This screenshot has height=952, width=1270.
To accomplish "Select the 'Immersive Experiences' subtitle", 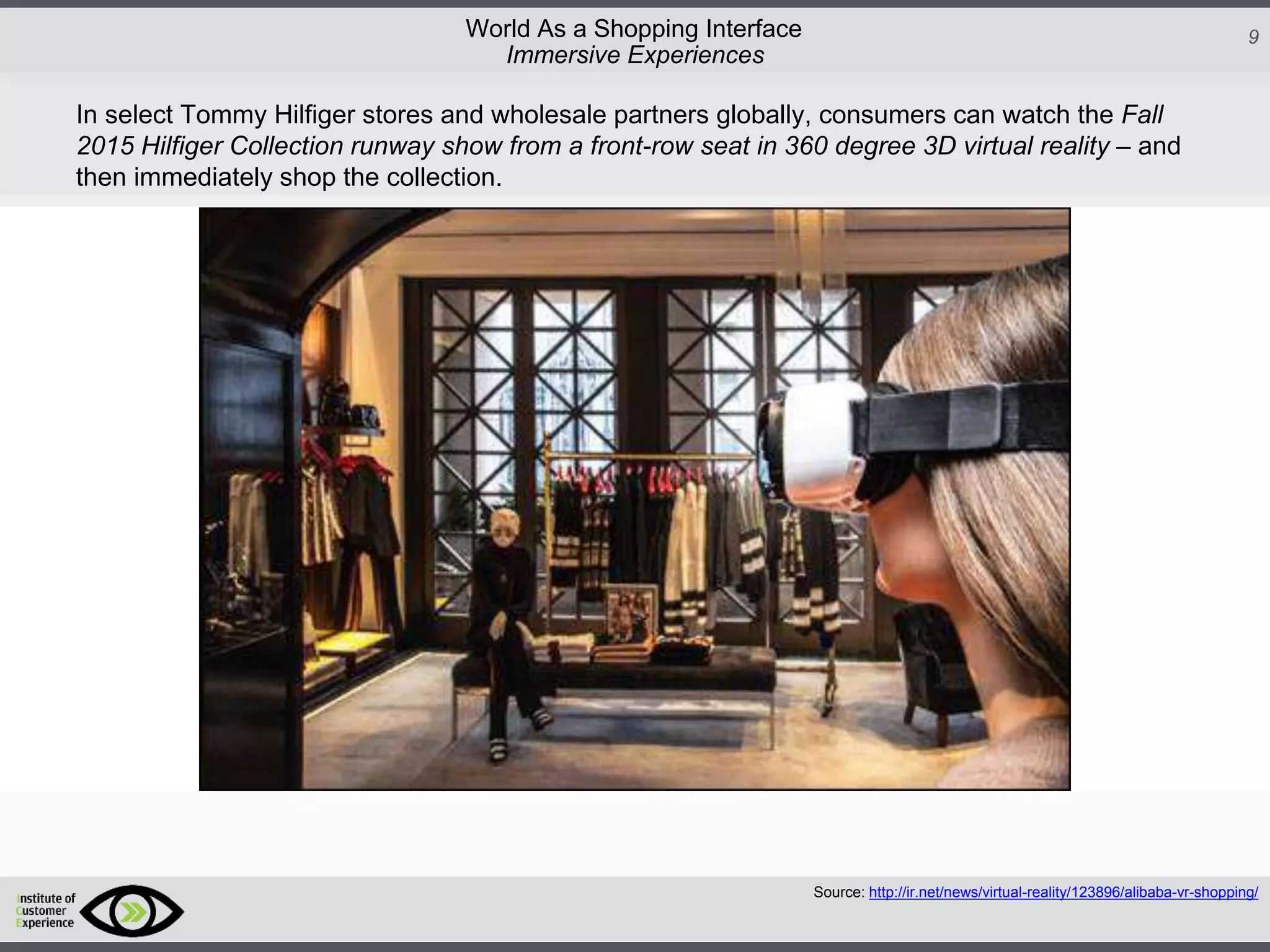I will tap(634, 55).
